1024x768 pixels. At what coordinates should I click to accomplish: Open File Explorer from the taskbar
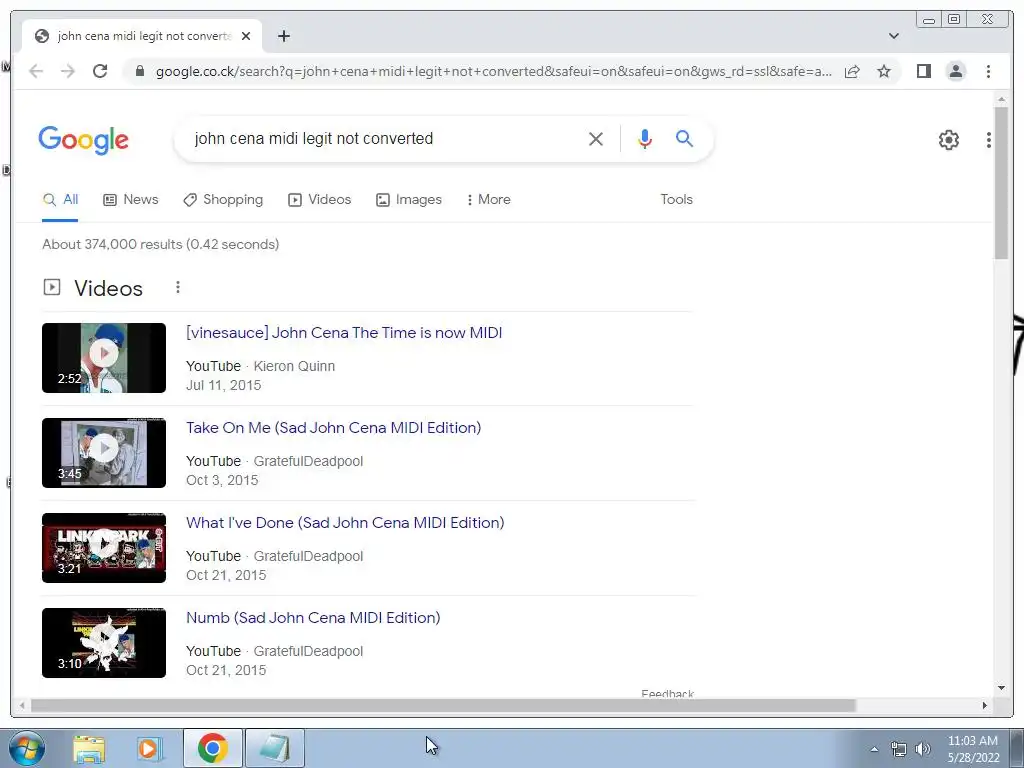coord(89,748)
